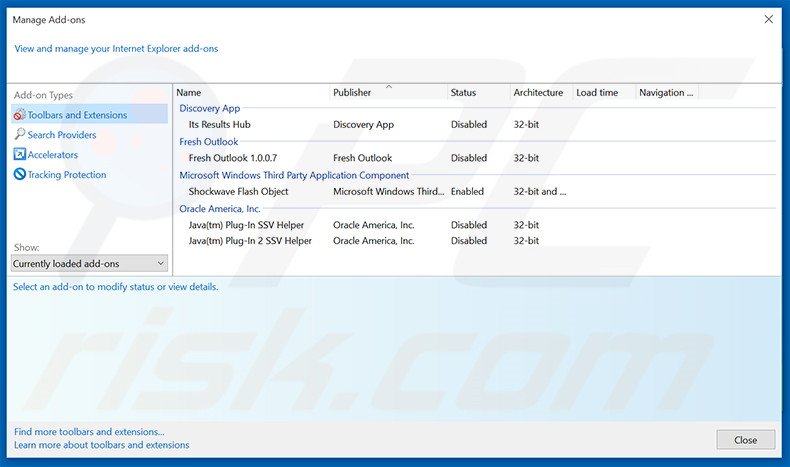Click Find more toolbars and extensions link
This screenshot has height=467, width=790.
pyautogui.click(x=89, y=432)
